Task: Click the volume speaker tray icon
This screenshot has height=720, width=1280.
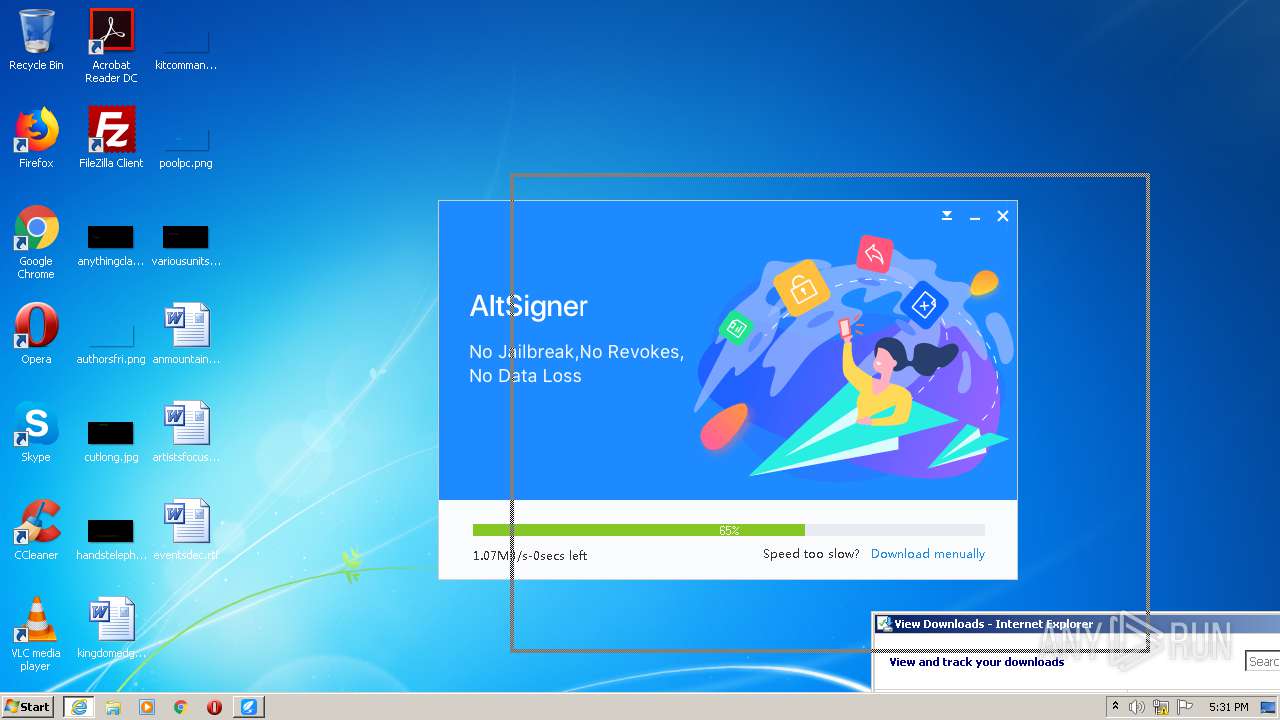Action: point(1137,707)
